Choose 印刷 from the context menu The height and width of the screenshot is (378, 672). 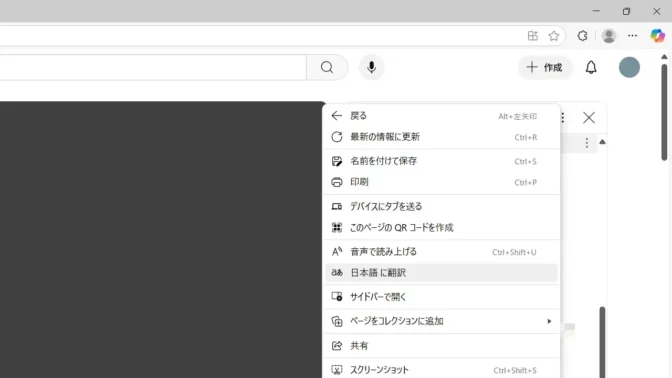click(x=441, y=182)
